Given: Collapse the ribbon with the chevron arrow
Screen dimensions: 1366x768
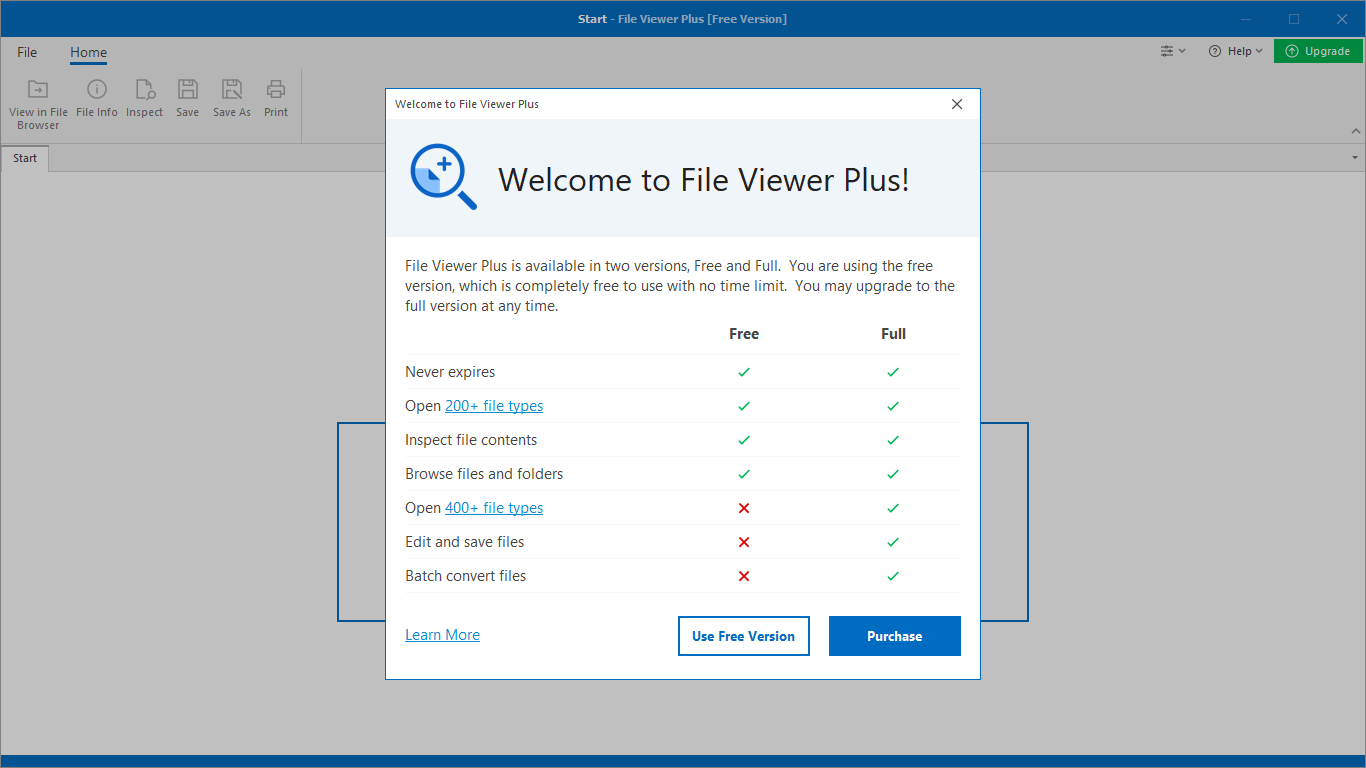Looking at the screenshot, I should tap(1356, 130).
